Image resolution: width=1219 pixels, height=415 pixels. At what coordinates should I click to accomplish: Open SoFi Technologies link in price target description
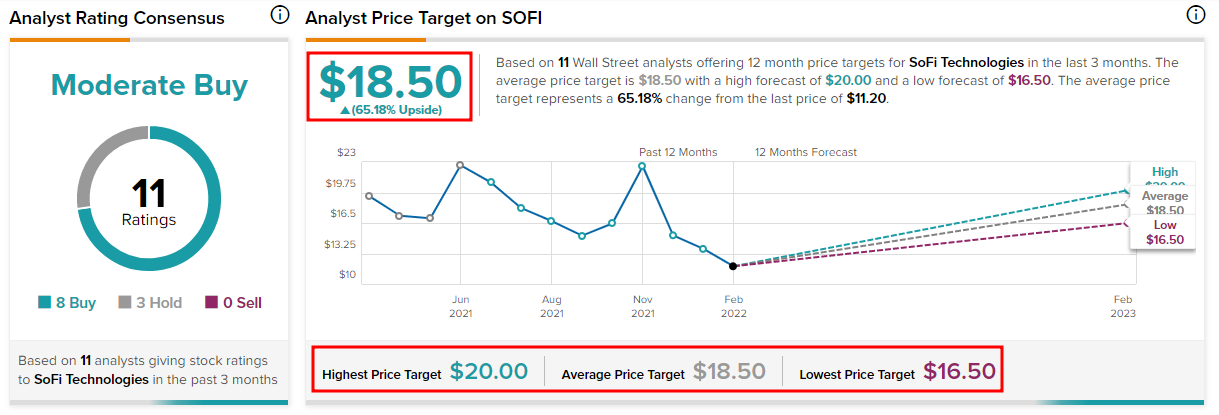point(966,62)
